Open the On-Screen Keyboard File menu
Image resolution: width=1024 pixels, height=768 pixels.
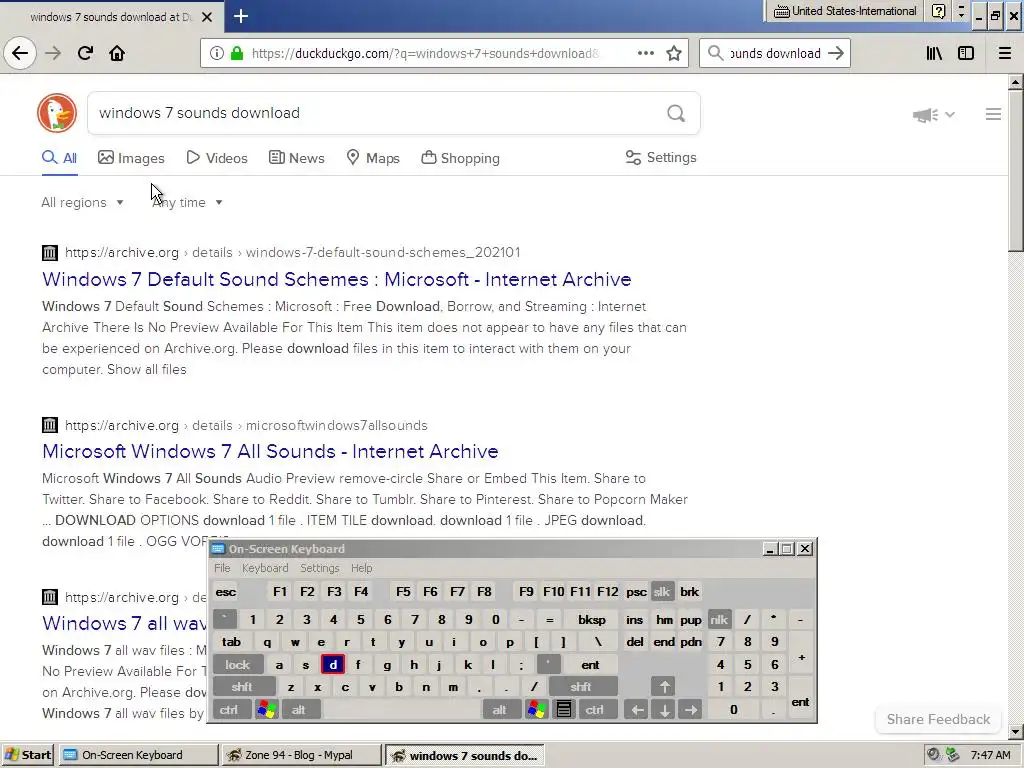point(222,568)
